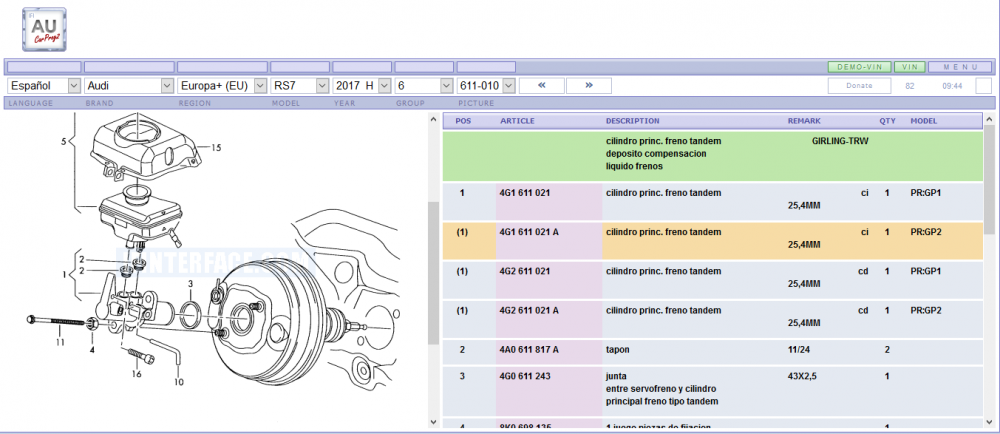Click the diagram panel scroll down arrow
The image size is (1000, 434).
coord(433,422)
